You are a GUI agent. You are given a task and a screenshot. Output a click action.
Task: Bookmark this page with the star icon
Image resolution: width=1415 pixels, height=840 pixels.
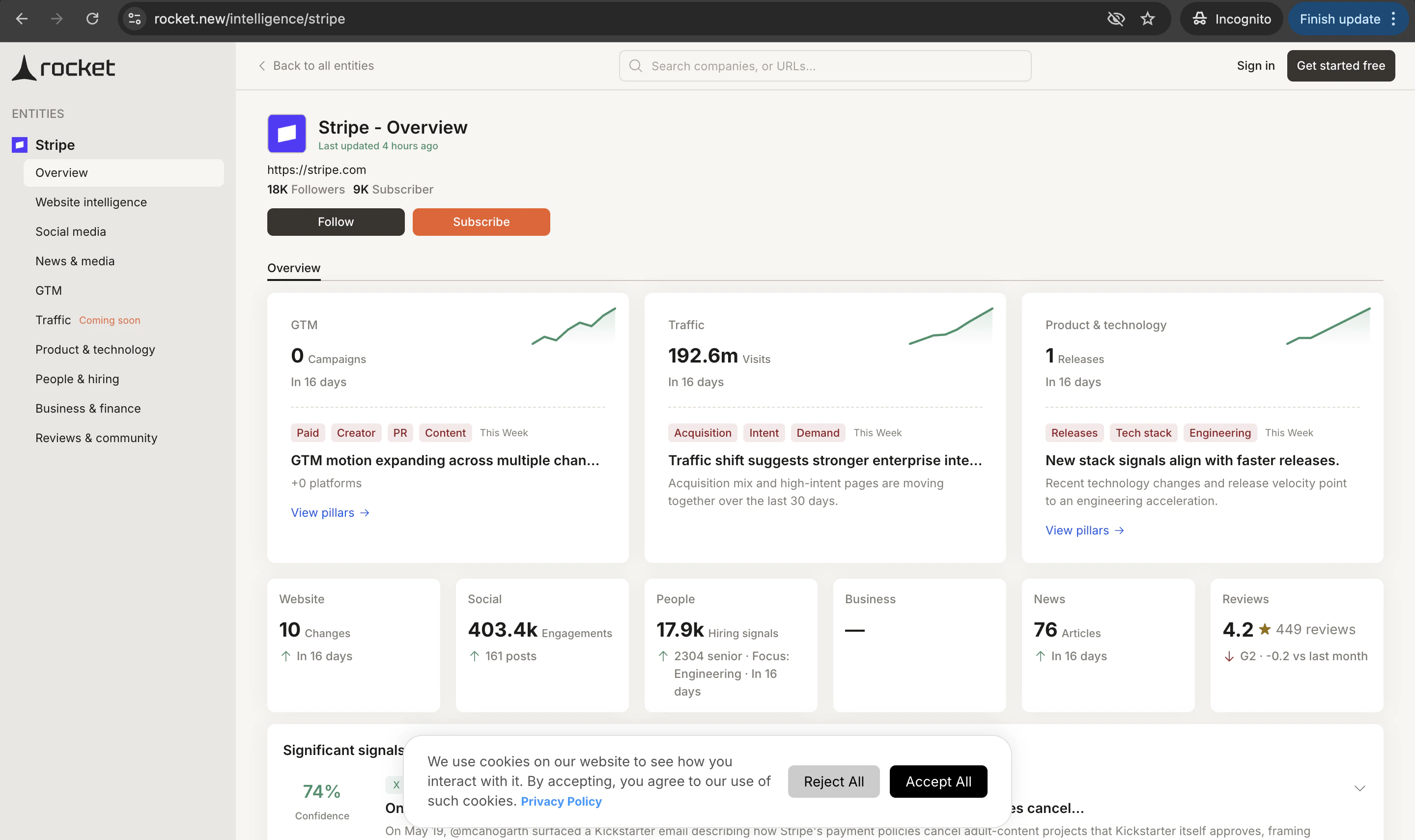[1147, 19]
